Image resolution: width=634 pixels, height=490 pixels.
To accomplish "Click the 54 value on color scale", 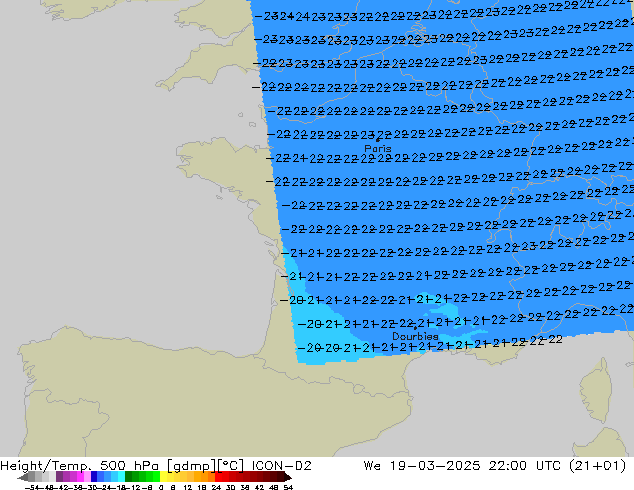I will click(x=288, y=487).
